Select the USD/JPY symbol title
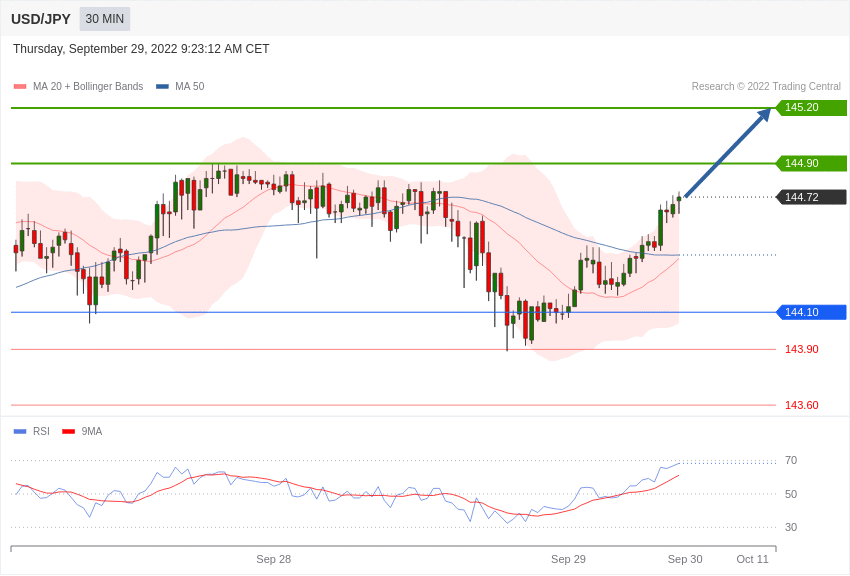Screen dimensions: 850x576 pos(41,19)
